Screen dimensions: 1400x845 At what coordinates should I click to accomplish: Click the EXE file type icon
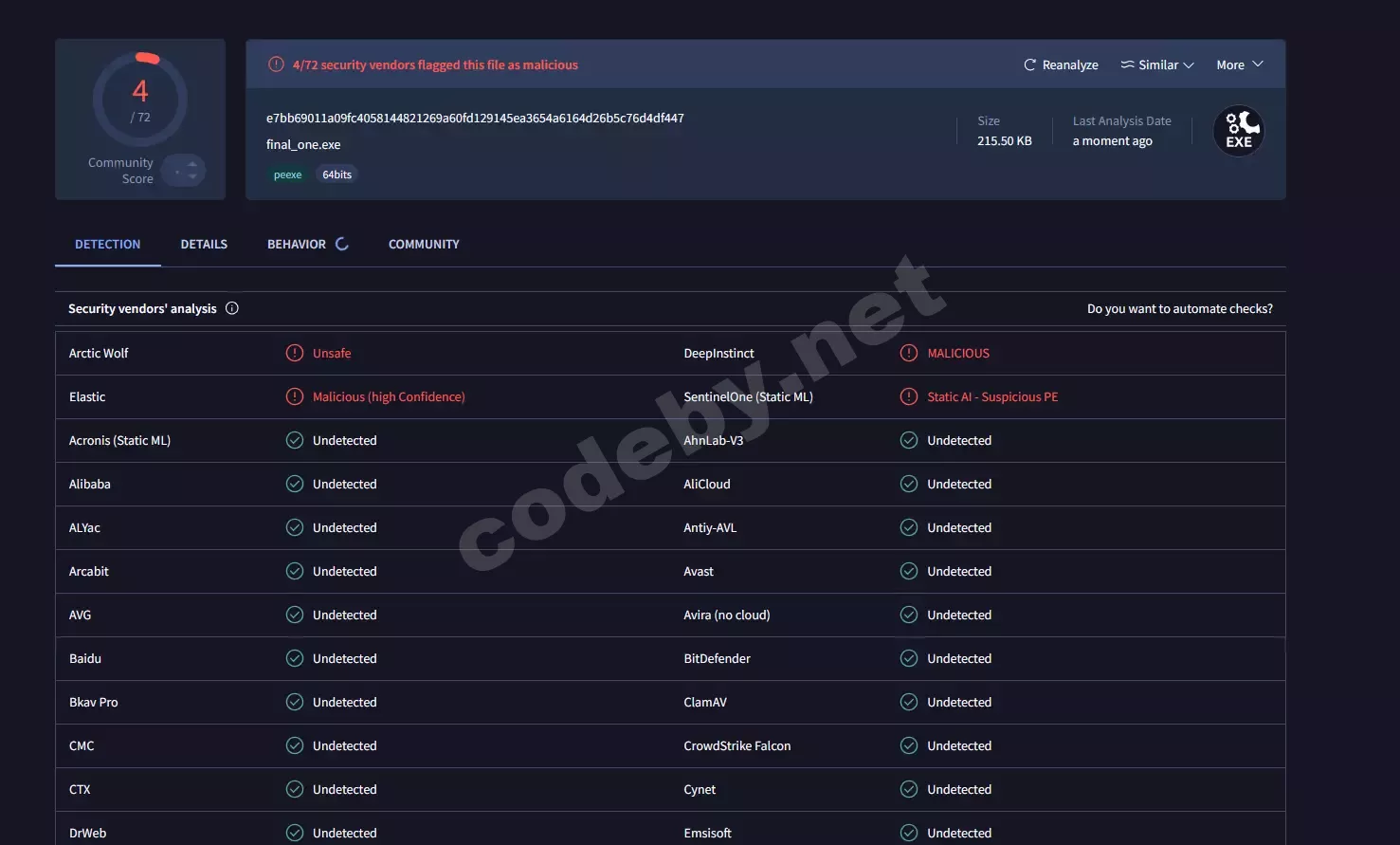pyautogui.click(x=1239, y=131)
